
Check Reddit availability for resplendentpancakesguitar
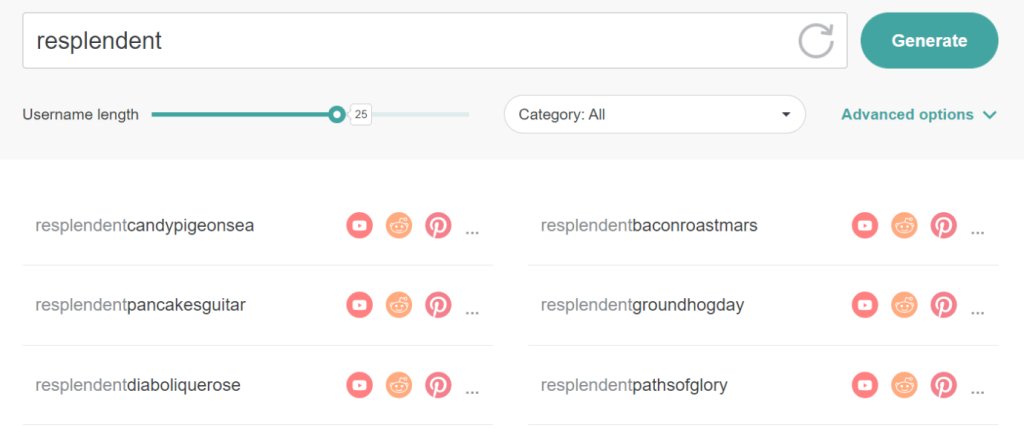[399, 305]
